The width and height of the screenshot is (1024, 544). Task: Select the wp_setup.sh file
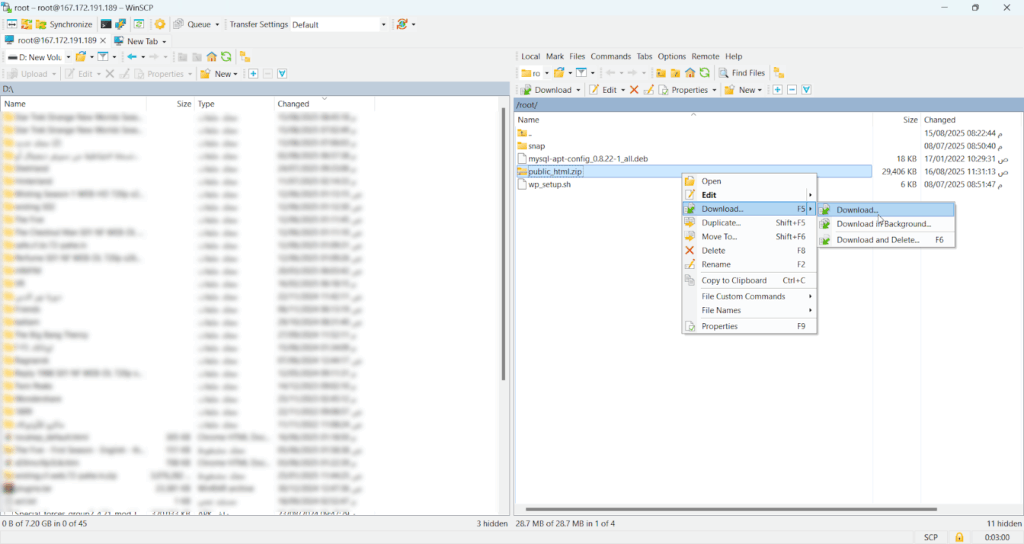[549, 185]
